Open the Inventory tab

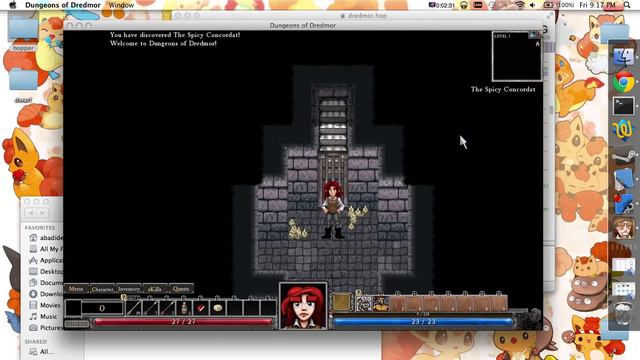point(129,289)
